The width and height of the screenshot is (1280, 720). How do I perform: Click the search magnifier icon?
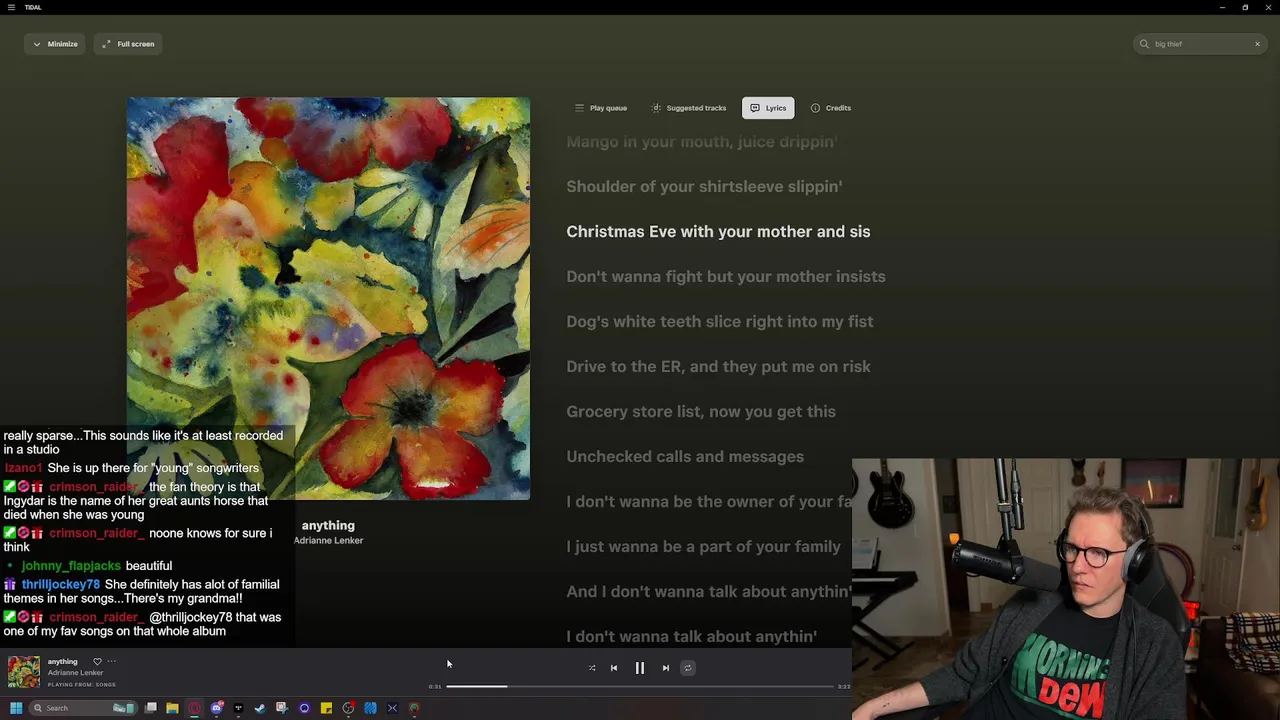[x=1144, y=44]
